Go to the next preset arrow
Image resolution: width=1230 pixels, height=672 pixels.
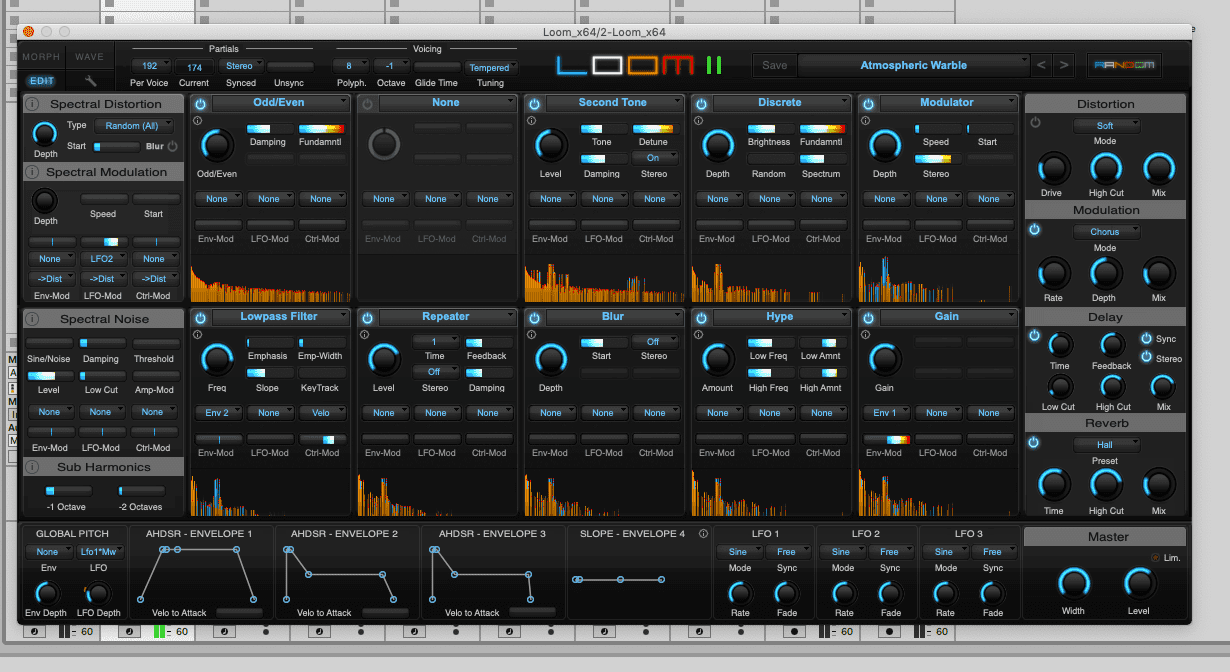pos(1064,65)
